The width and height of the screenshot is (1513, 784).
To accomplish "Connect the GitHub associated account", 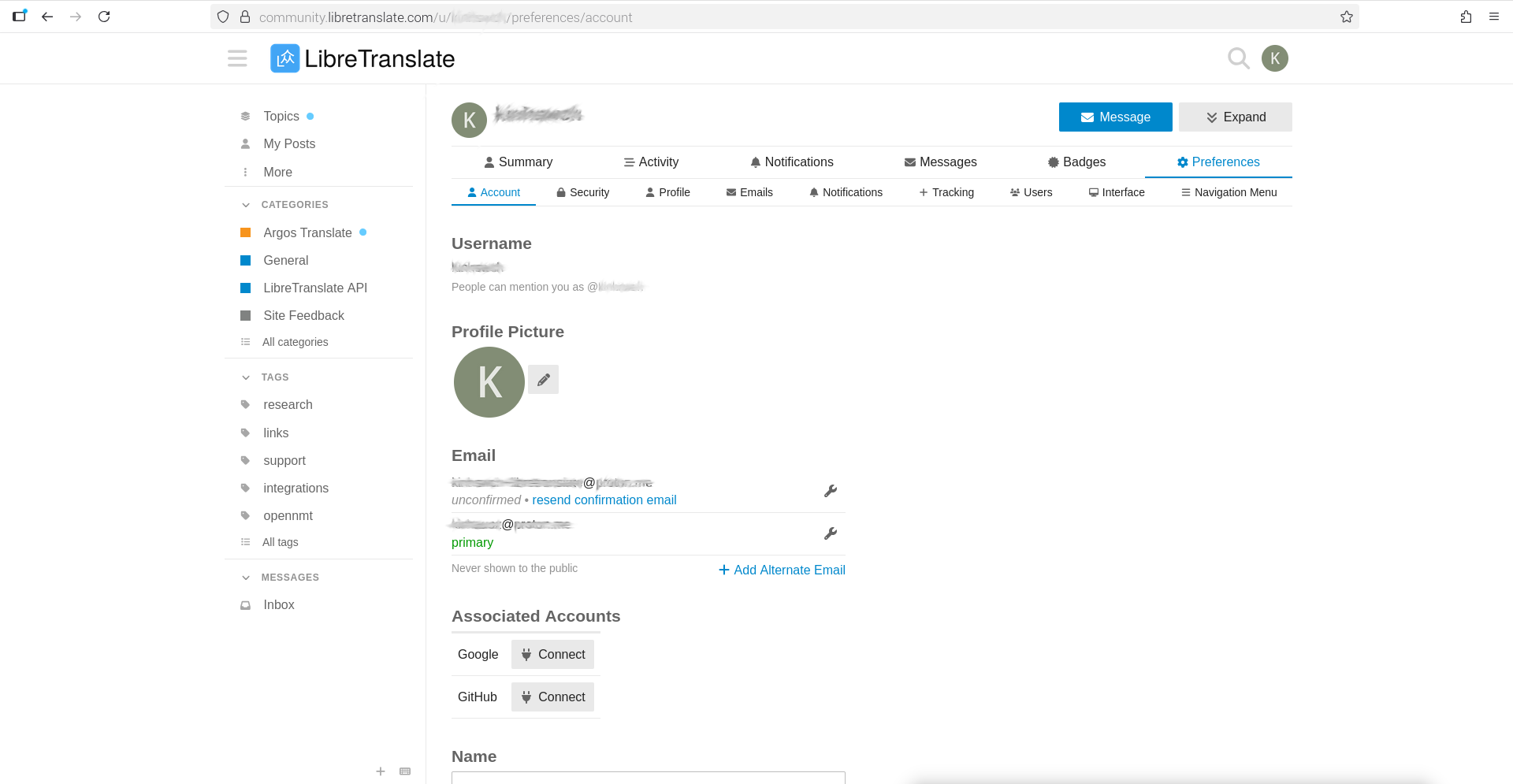I will coord(552,697).
